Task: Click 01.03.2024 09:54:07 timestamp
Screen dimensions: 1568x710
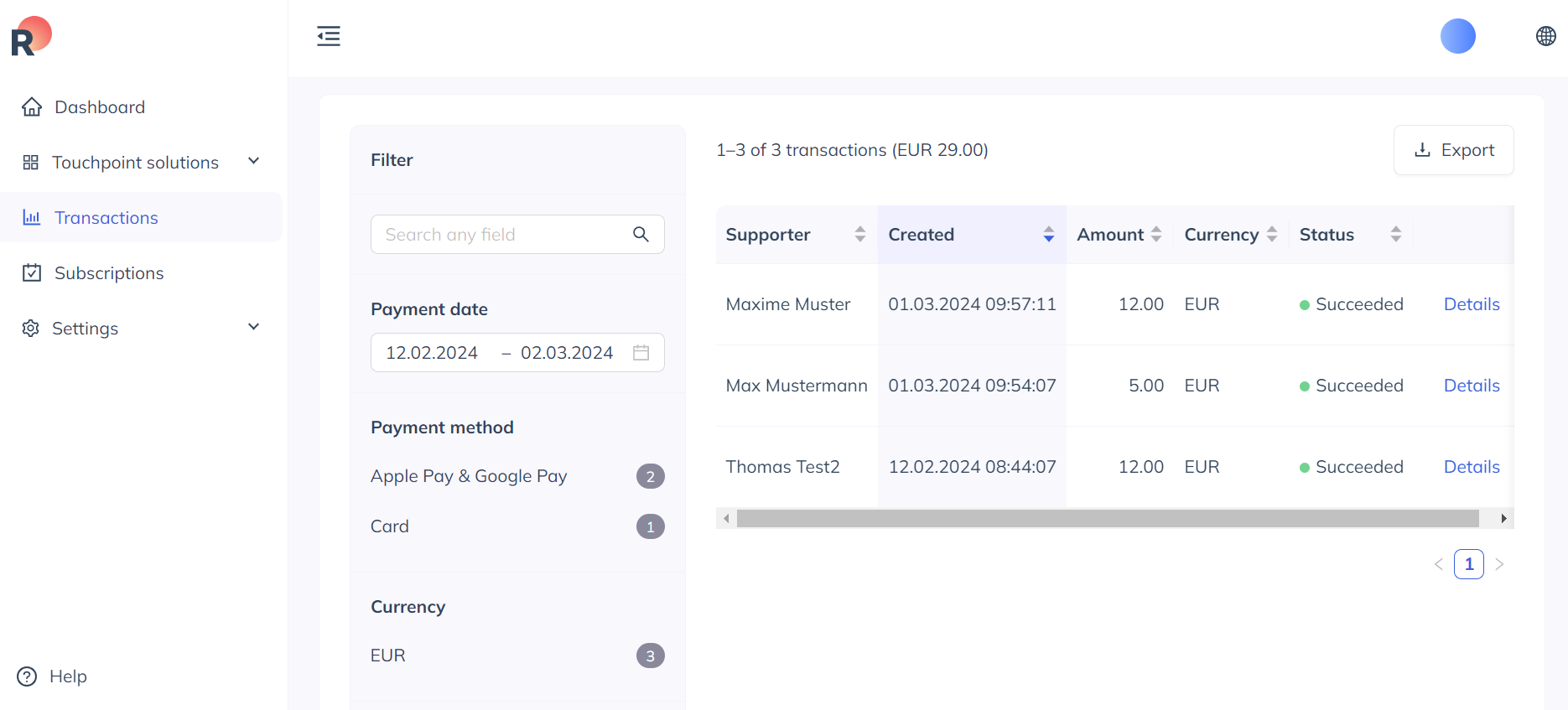Action: (x=972, y=386)
